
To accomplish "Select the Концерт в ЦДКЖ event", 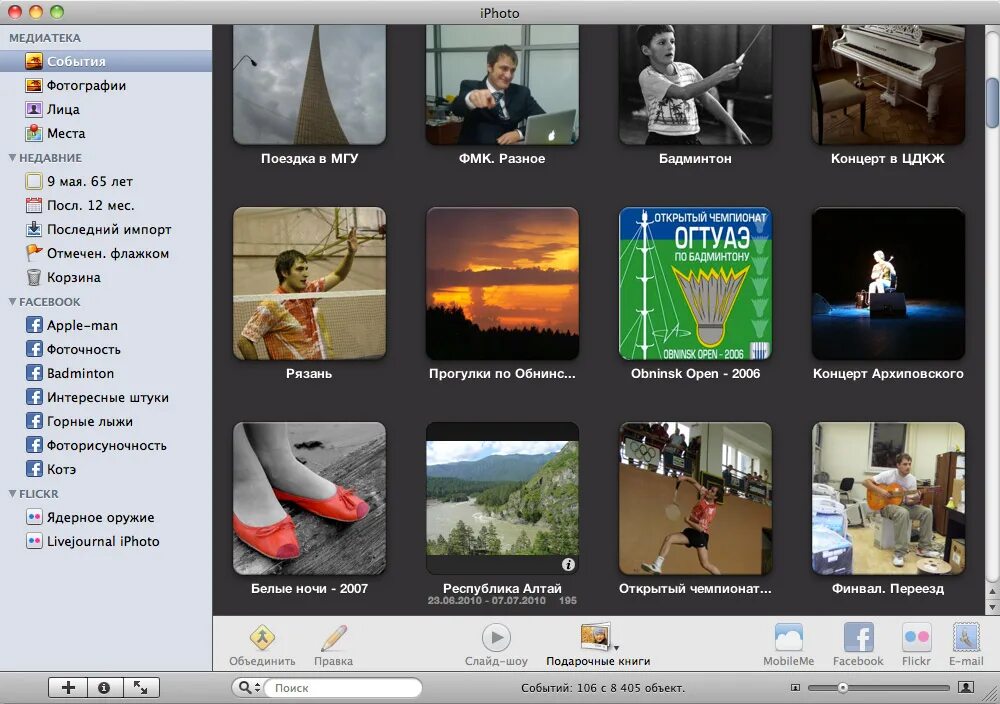I will pos(888,84).
